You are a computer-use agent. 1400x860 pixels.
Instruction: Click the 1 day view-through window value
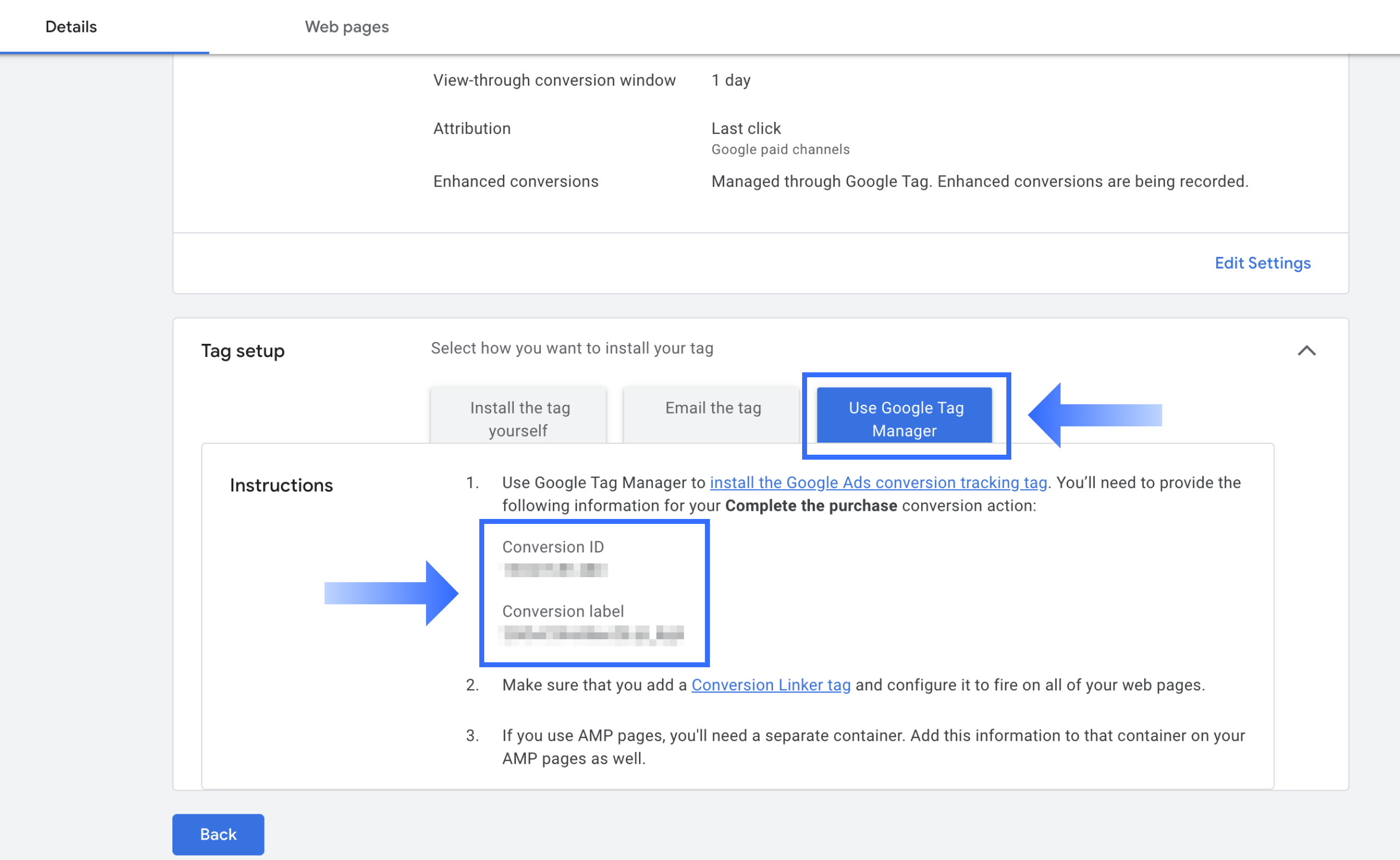(731, 80)
